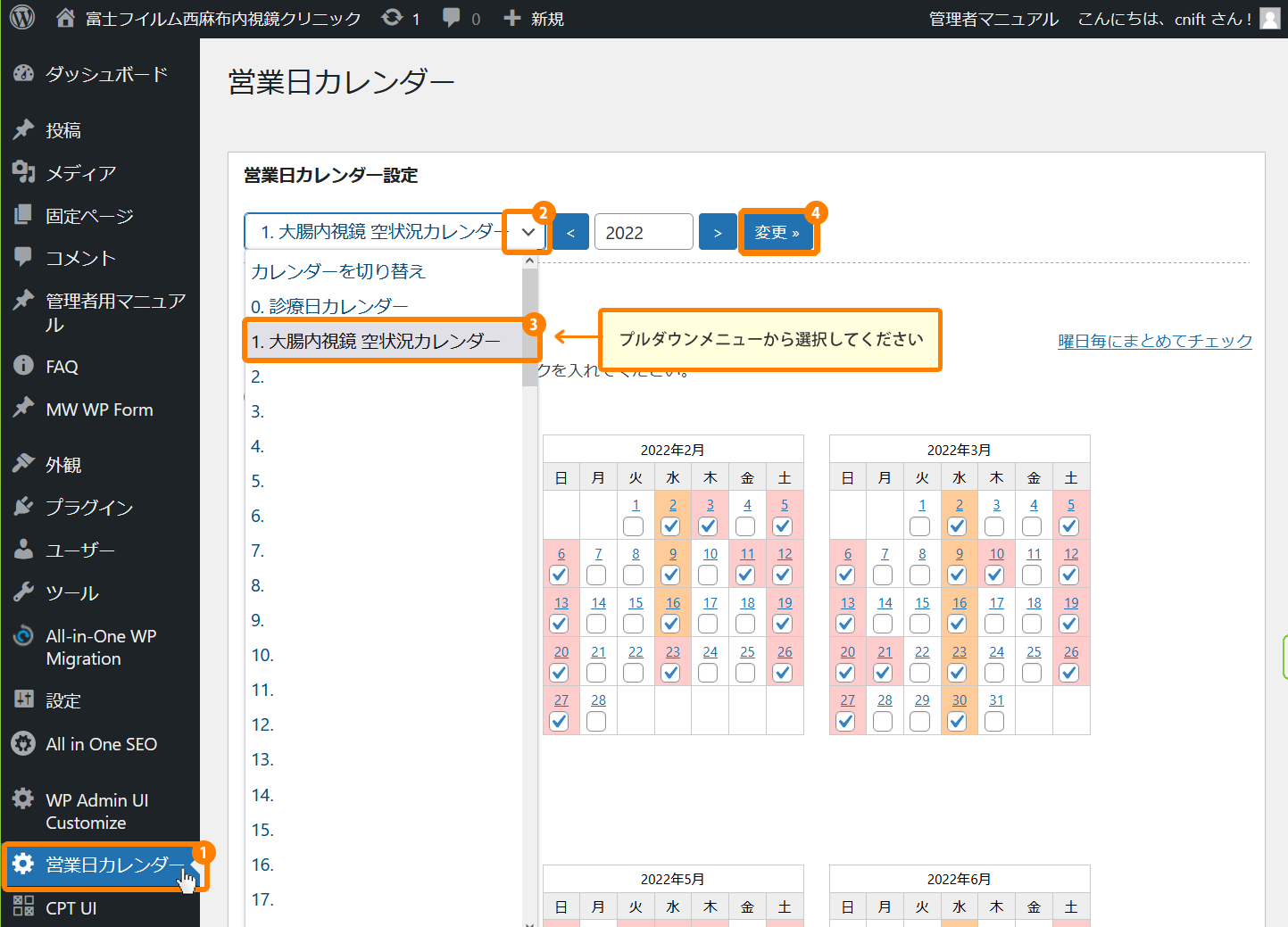Check February 28 checkbox in 2022年2月

click(x=597, y=721)
